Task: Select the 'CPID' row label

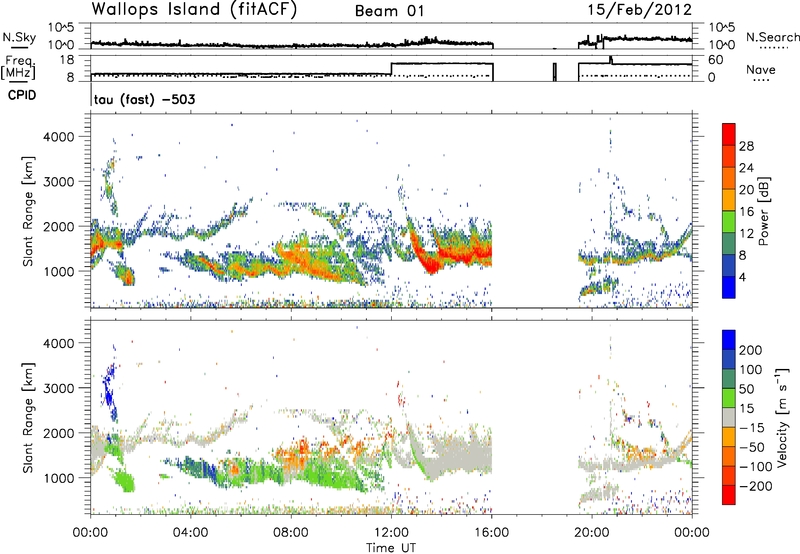Action: tap(22, 95)
